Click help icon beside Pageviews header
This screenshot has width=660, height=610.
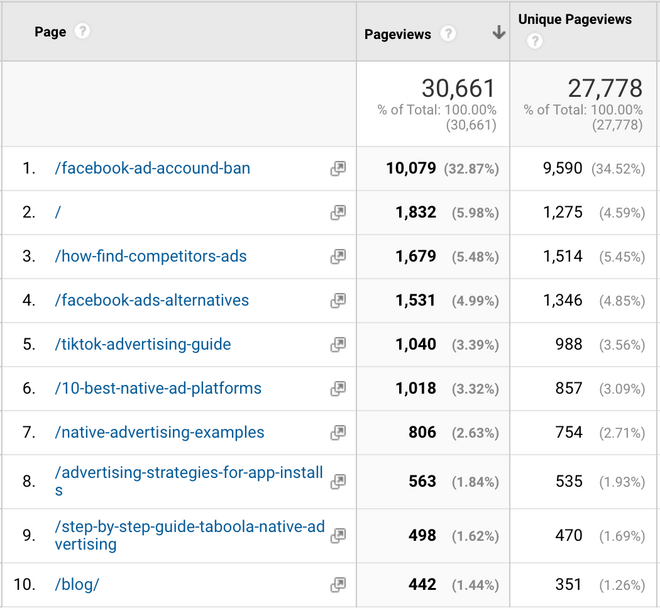click(449, 34)
